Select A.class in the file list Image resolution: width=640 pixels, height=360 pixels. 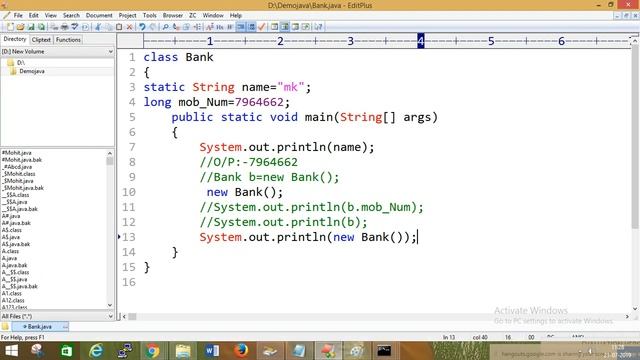click(10, 251)
